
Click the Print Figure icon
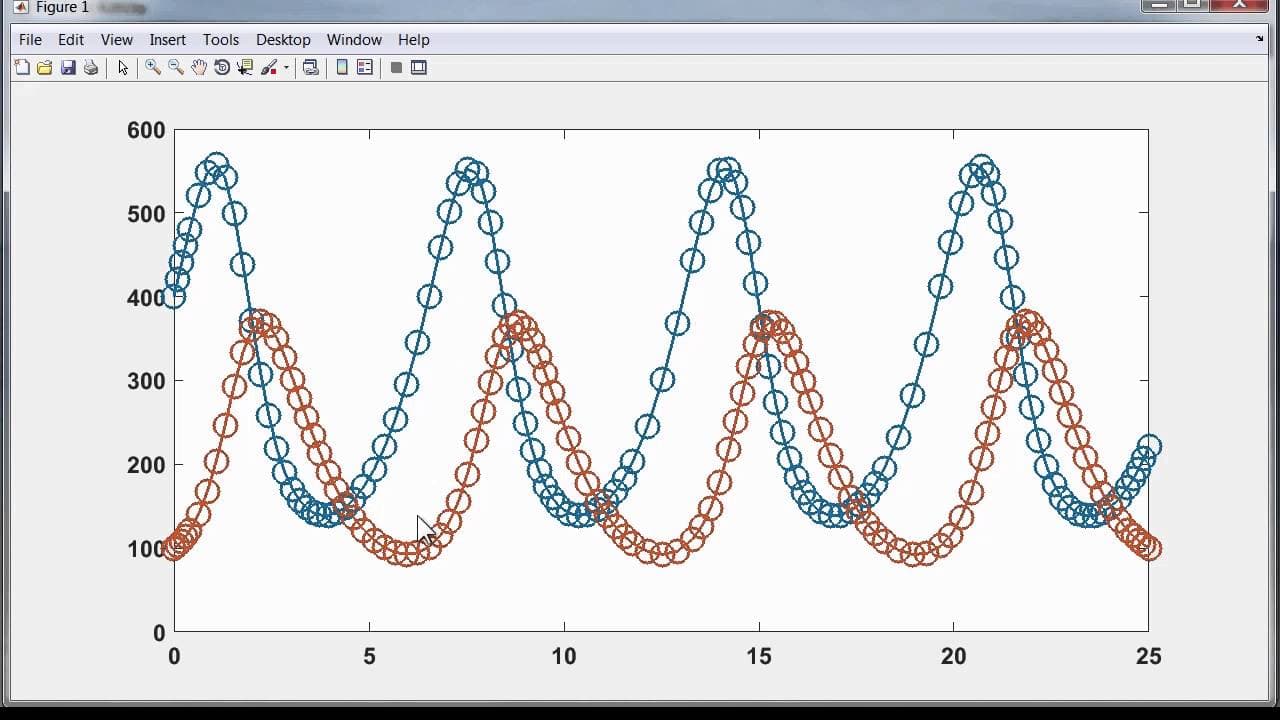91,67
